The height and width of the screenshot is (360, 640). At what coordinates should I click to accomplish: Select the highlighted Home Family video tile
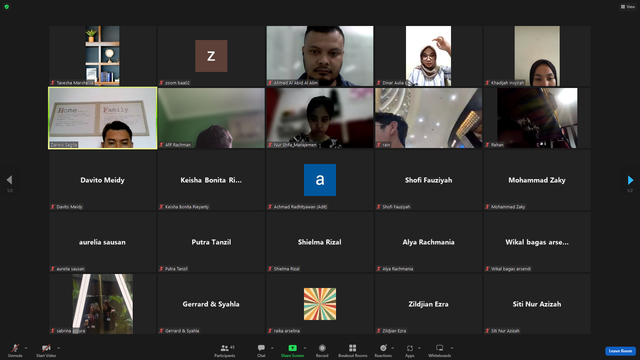coord(102,118)
